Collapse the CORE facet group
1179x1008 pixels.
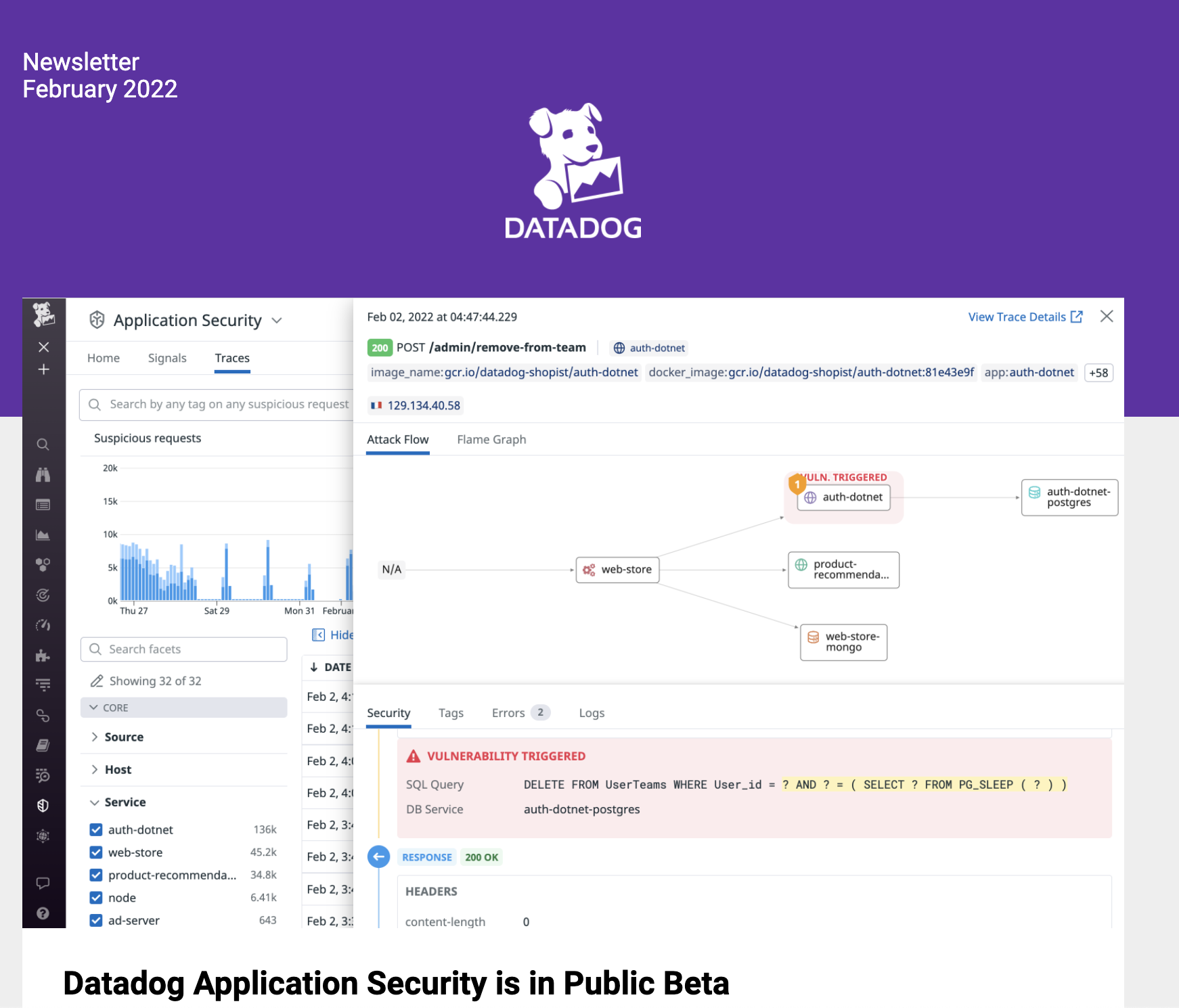point(183,708)
